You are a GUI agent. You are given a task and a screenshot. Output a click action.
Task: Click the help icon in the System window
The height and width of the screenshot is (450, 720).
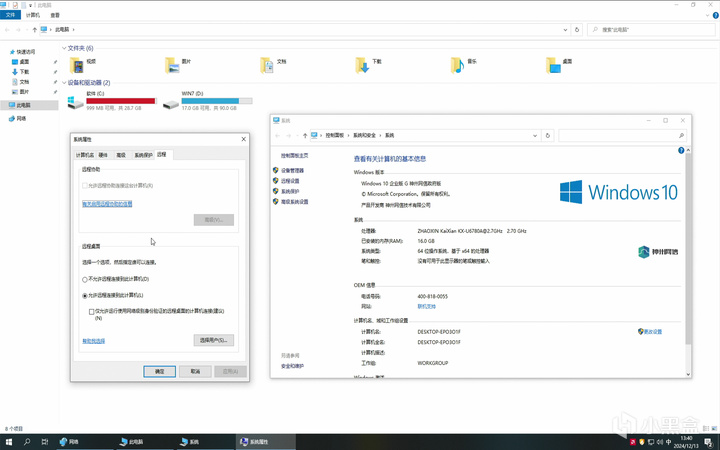pos(681,151)
